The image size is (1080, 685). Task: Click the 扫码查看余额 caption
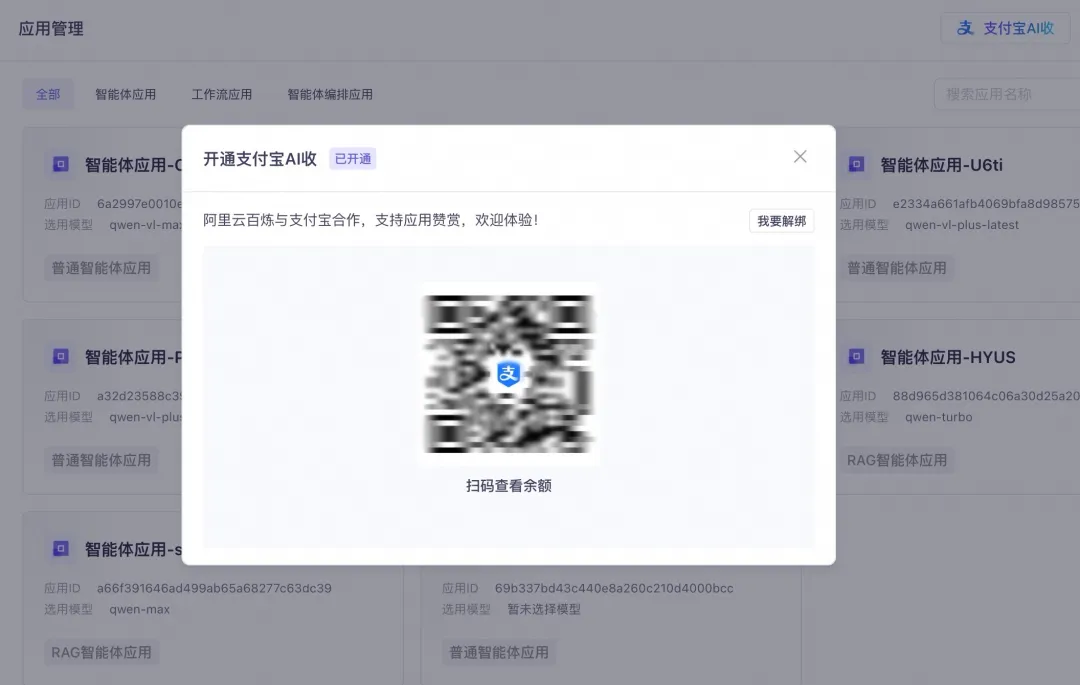[508, 485]
